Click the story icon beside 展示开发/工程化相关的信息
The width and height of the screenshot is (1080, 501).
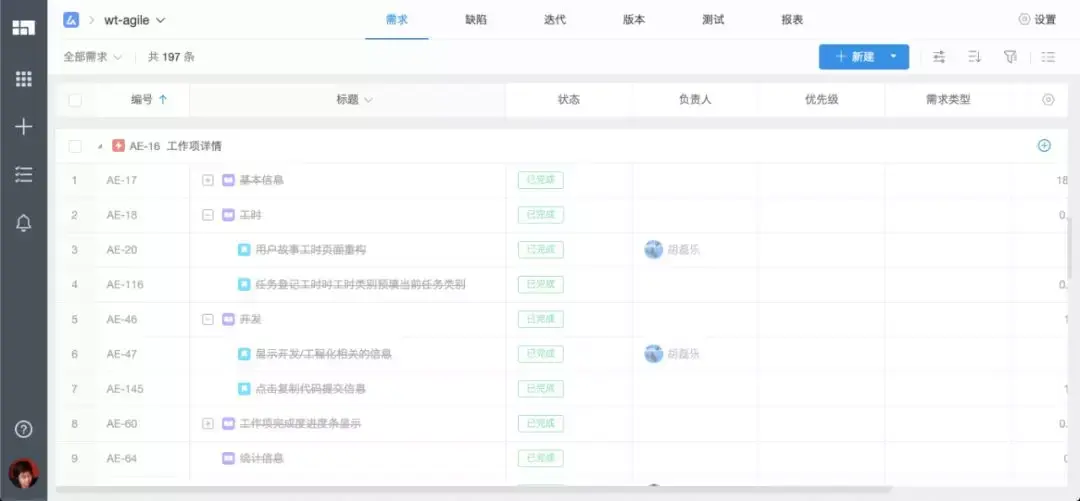pos(244,354)
